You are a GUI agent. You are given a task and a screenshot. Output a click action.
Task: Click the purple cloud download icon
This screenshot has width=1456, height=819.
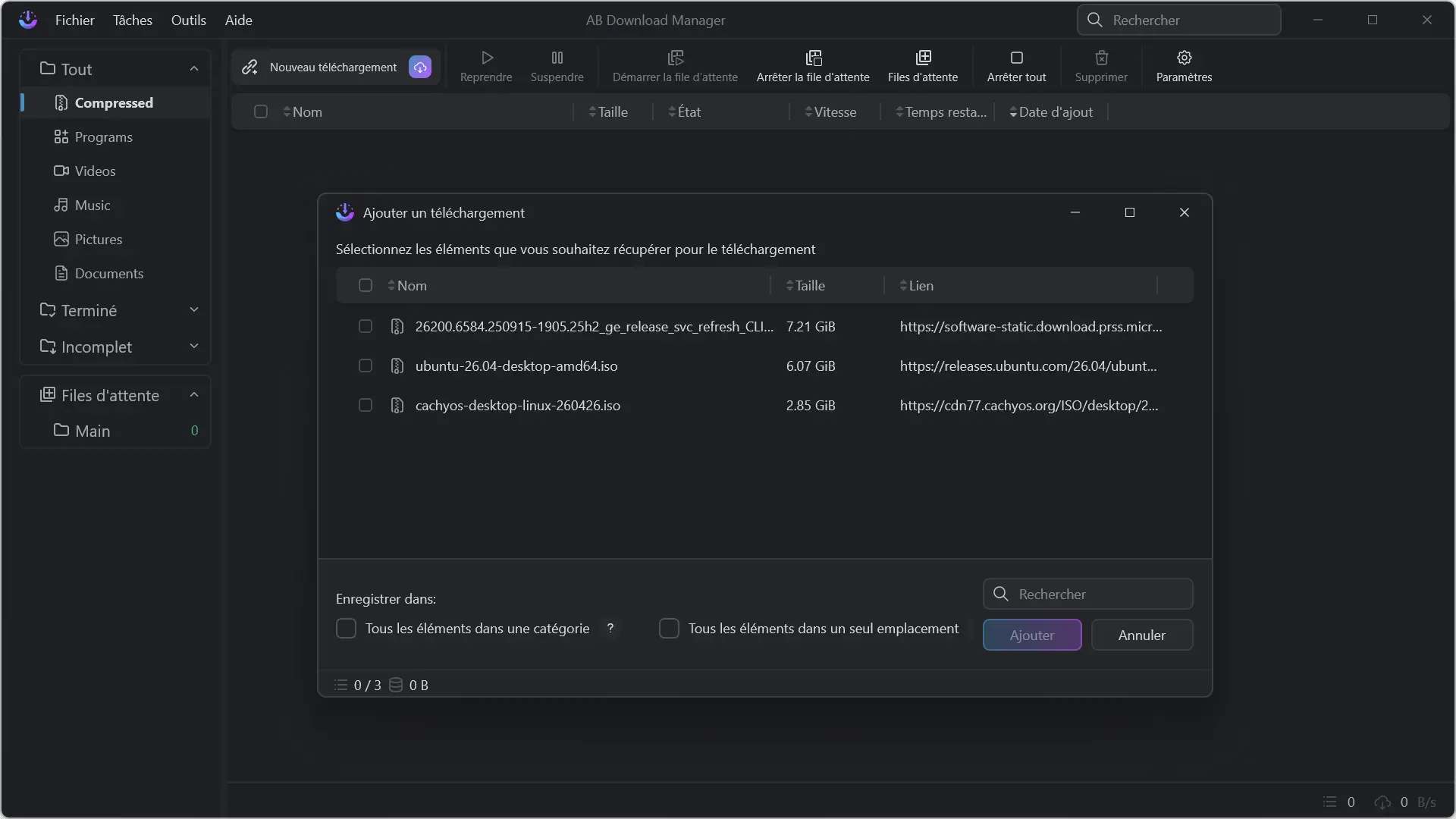420,67
